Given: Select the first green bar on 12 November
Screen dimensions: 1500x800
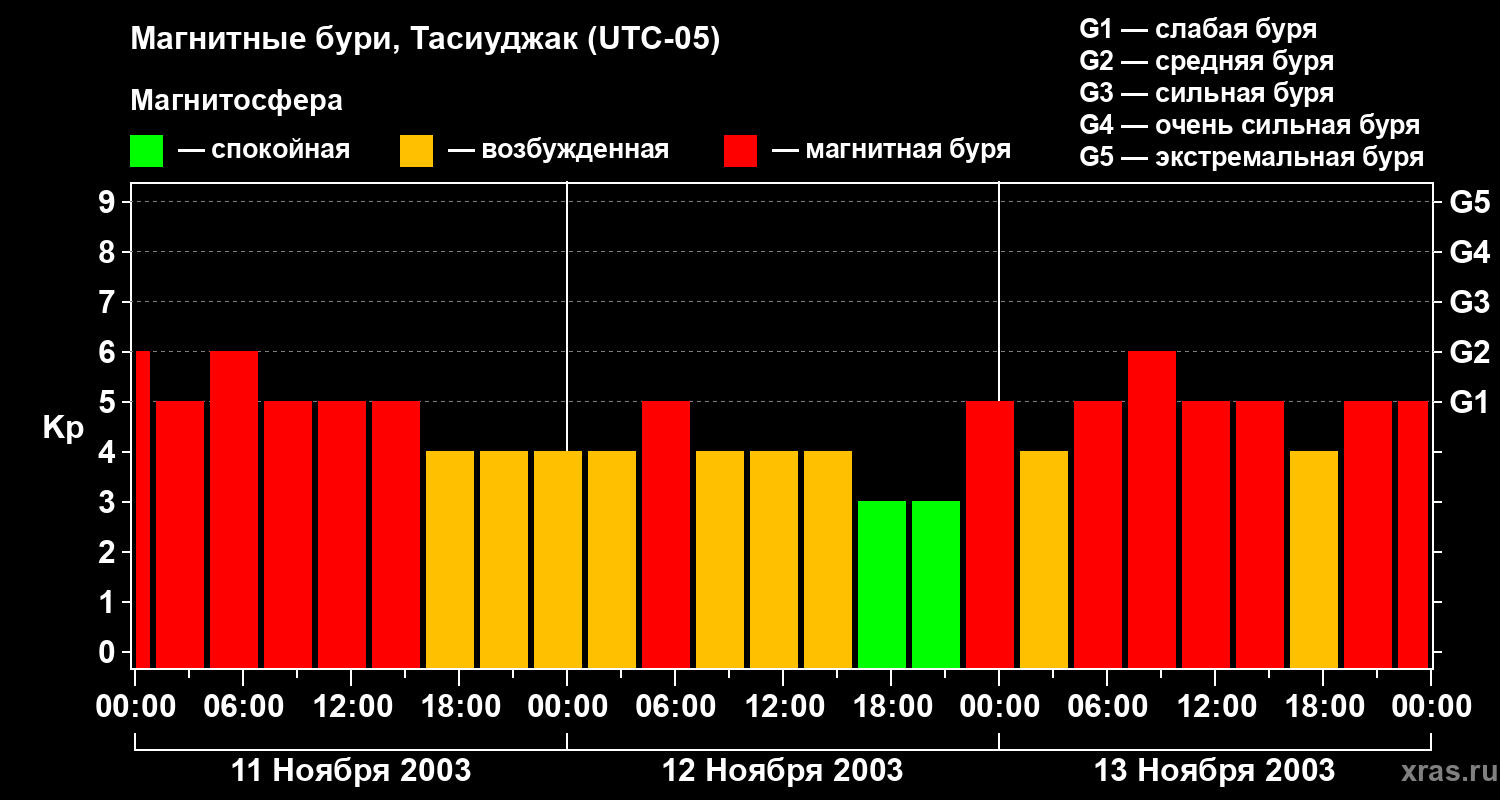Looking at the screenshot, I should [x=882, y=584].
